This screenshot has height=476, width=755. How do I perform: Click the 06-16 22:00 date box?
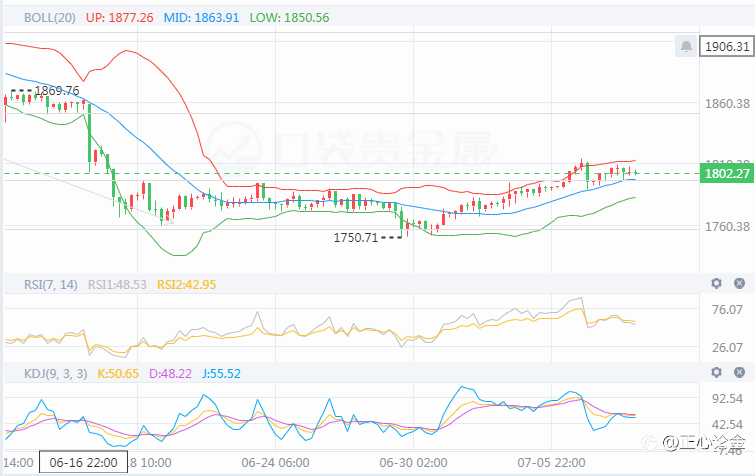coord(83,463)
